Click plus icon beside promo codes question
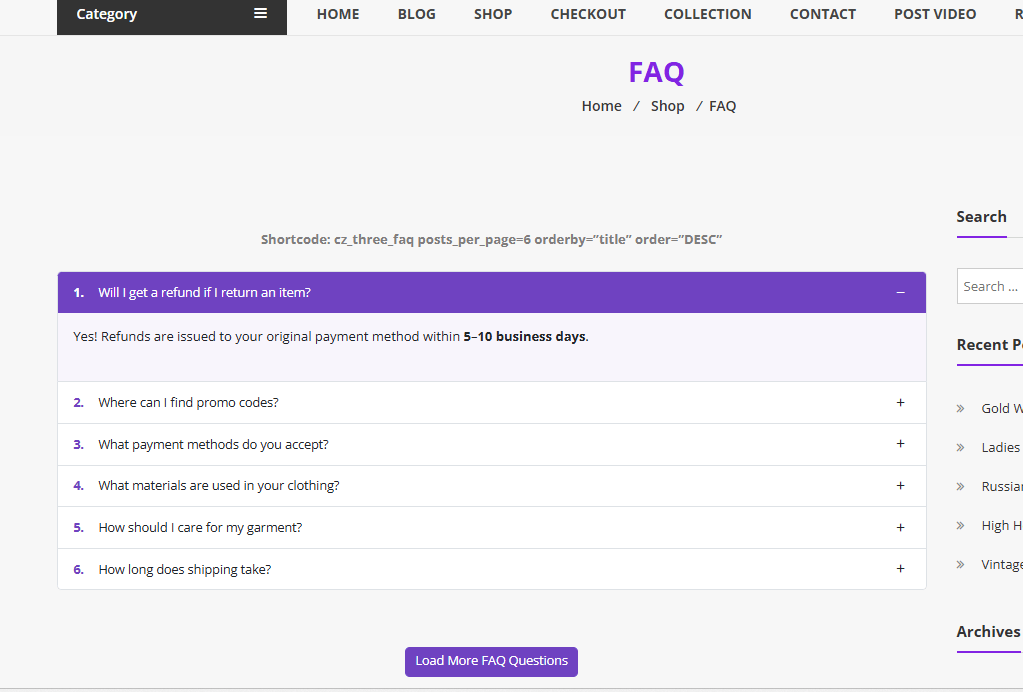Image resolution: width=1023 pixels, height=692 pixels. tap(900, 402)
